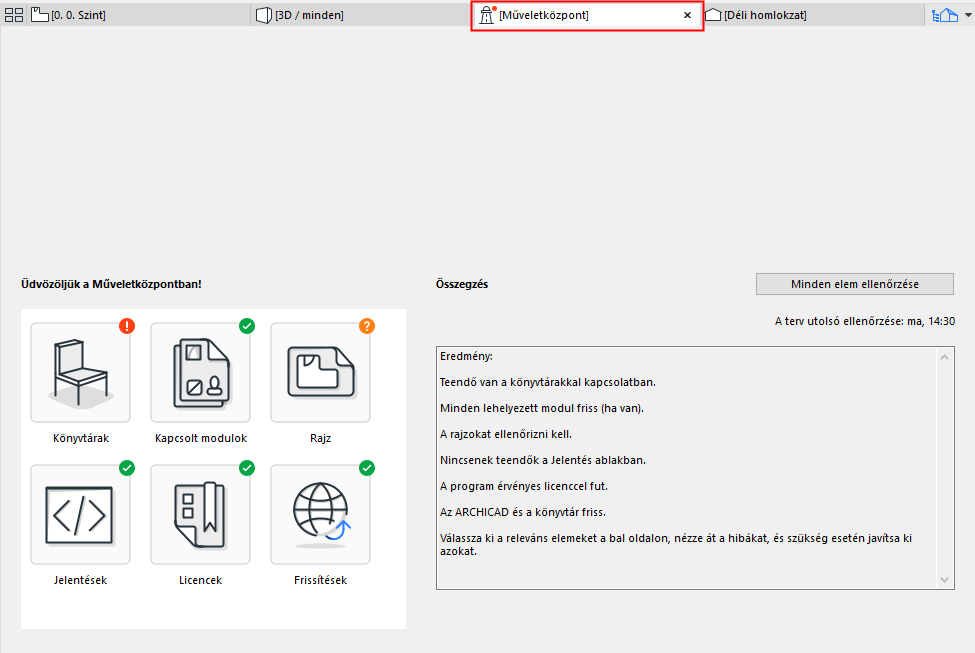Open the tab overview grid icon

pyautogui.click(x=14, y=15)
